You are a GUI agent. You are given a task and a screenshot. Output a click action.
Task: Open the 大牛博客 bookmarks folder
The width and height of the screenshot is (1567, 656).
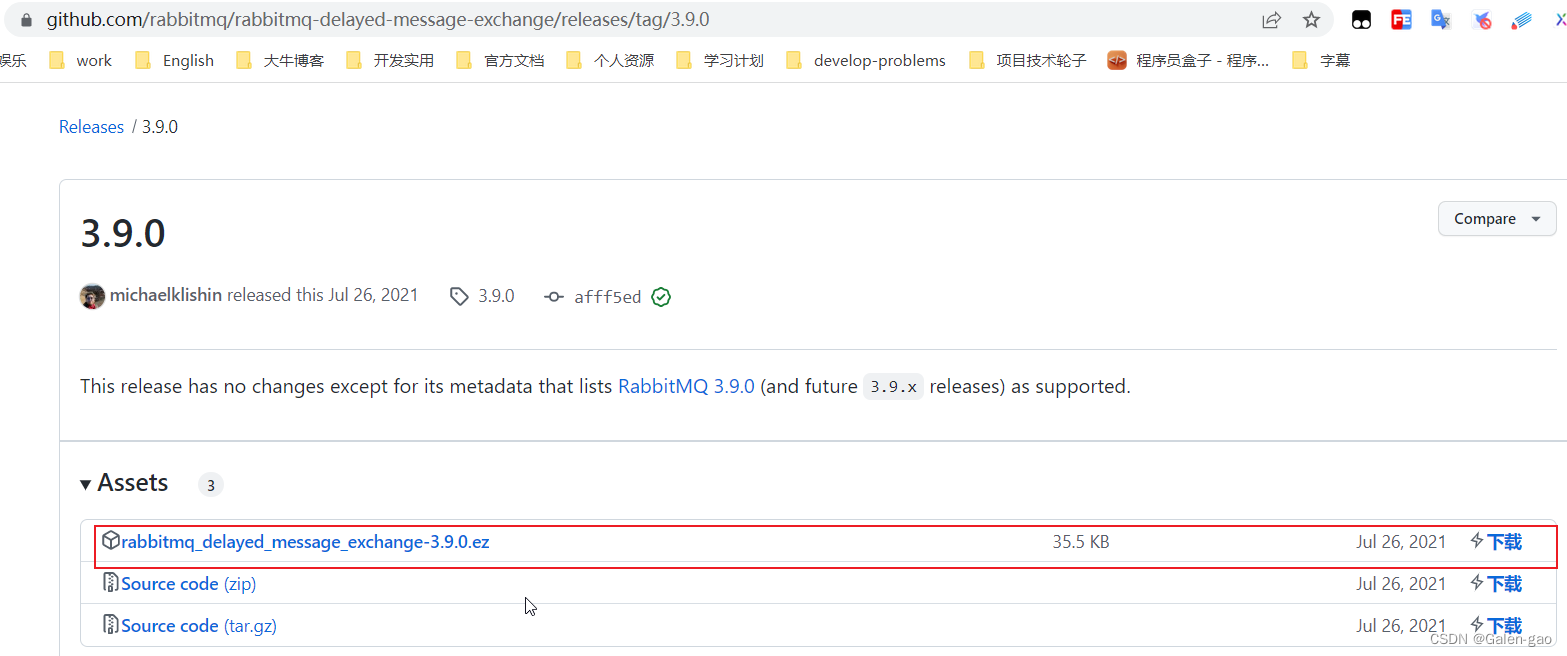280,61
